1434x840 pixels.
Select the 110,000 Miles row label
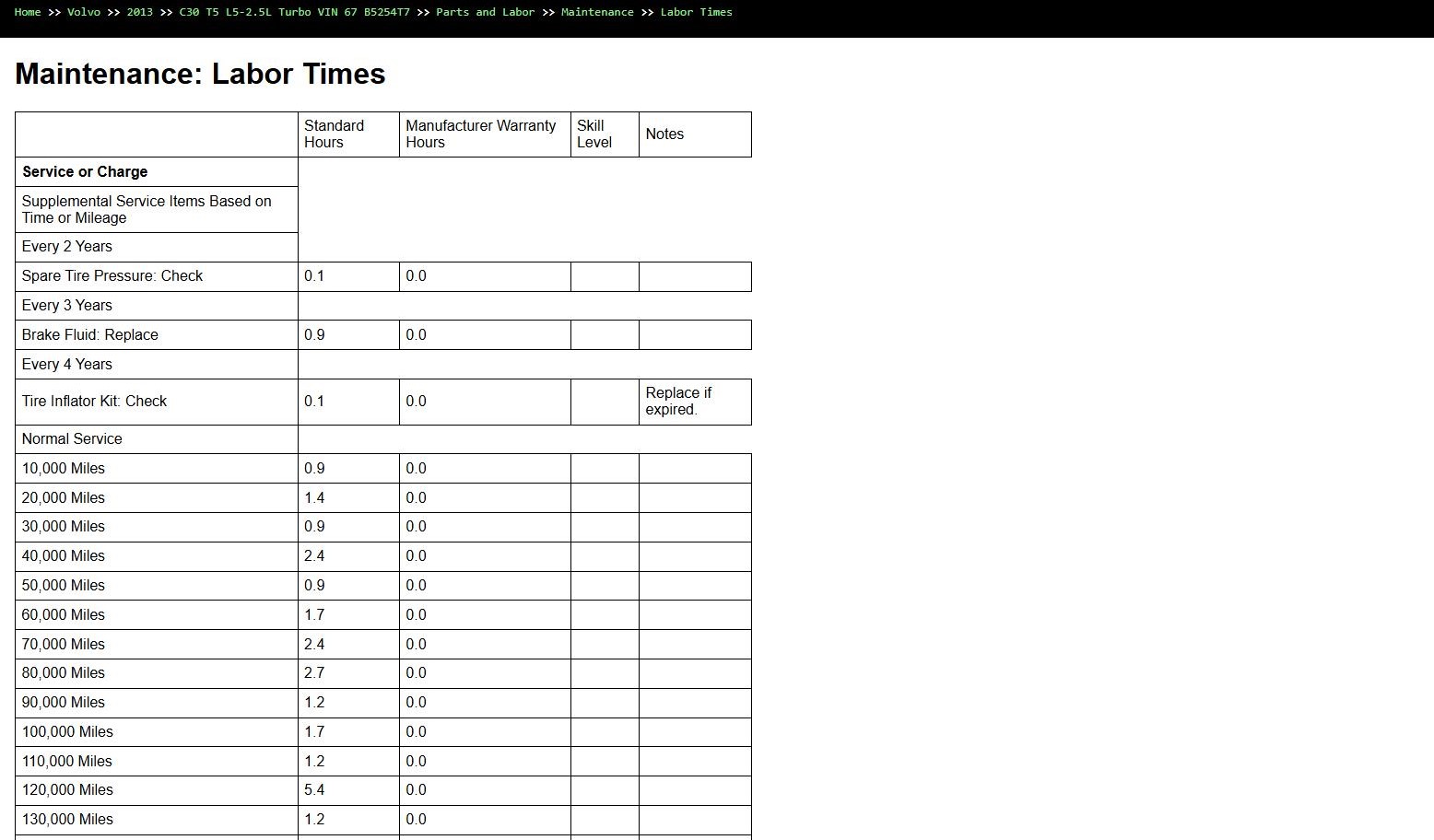[157, 762]
